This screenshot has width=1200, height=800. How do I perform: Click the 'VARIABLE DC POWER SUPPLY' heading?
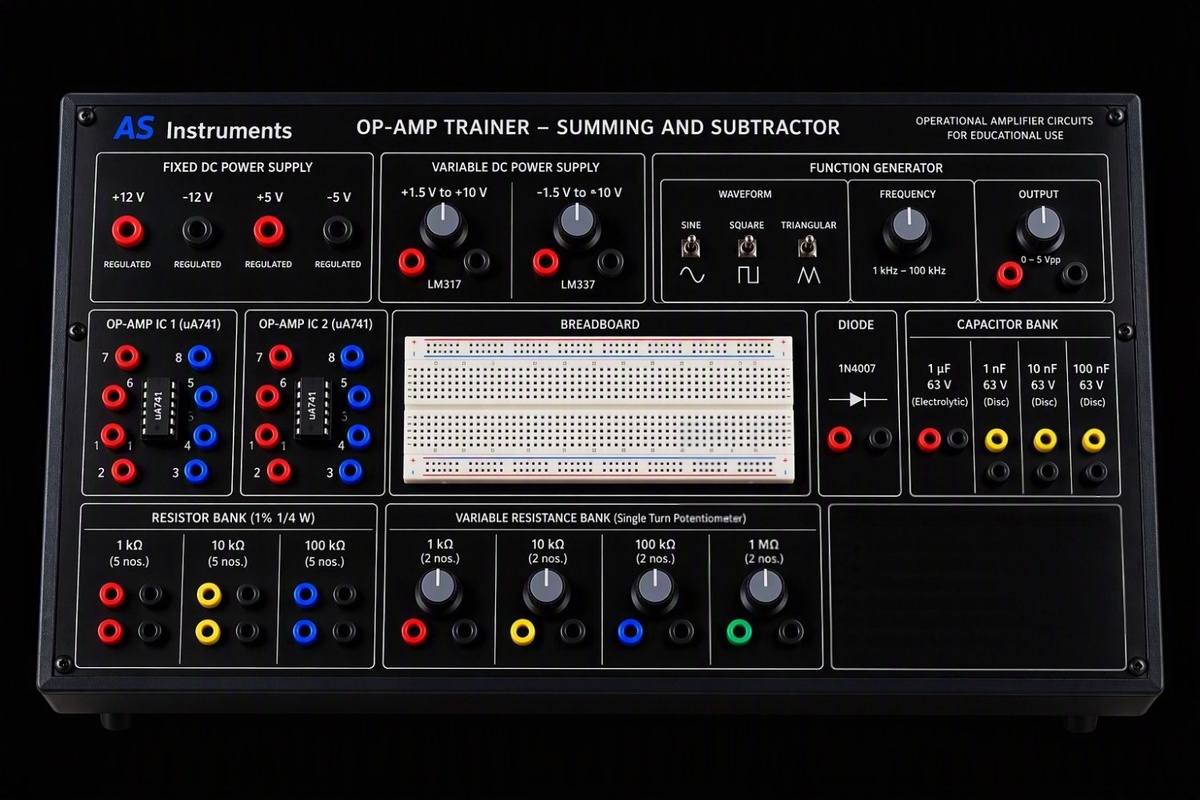tap(516, 167)
